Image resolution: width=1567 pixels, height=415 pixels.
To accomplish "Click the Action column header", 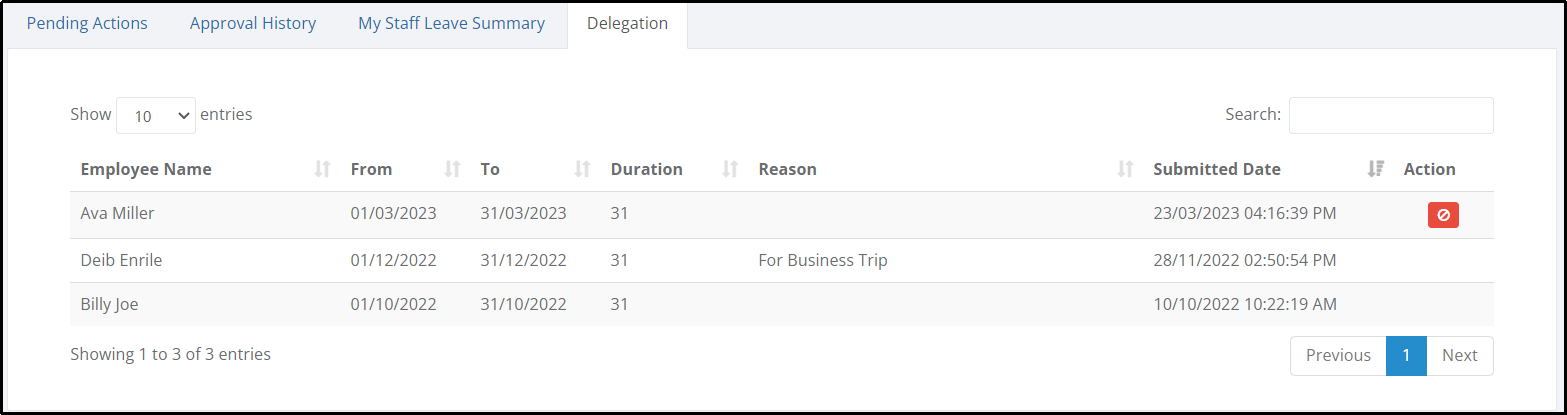I will (1429, 169).
